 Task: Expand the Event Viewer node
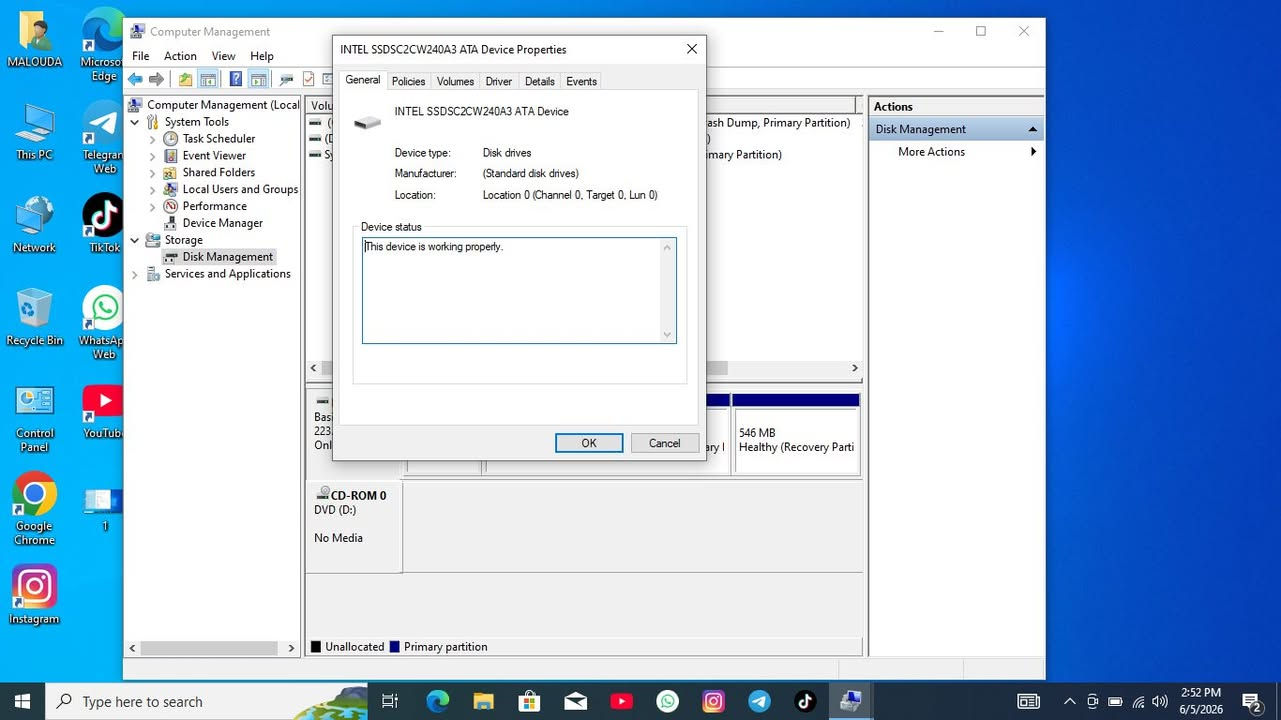click(x=153, y=156)
